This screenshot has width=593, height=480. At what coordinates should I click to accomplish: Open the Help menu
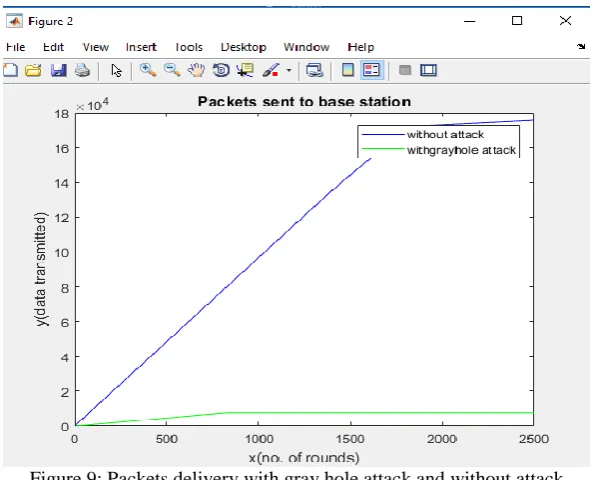tap(361, 47)
